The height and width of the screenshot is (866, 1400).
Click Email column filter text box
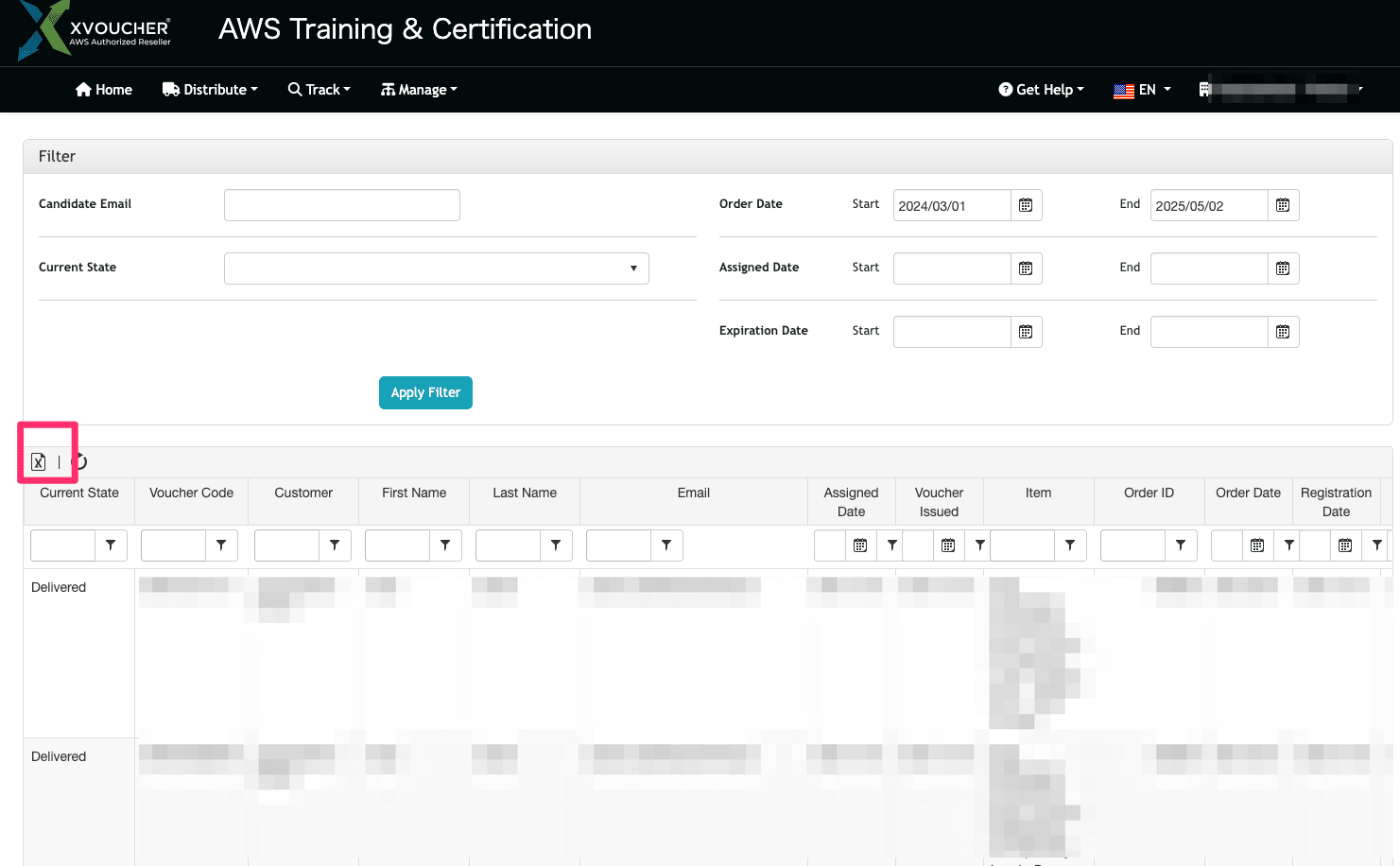(619, 546)
